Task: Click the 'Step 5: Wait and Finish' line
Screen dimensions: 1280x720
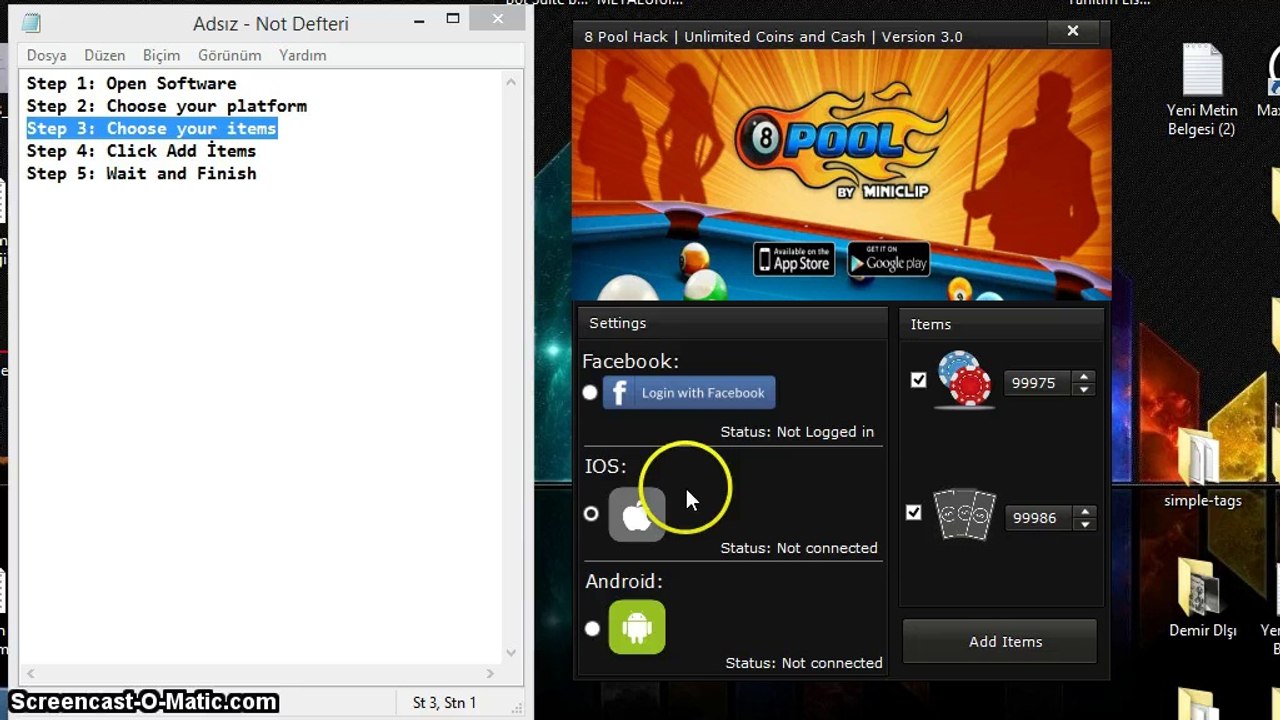Action: (x=141, y=174)
